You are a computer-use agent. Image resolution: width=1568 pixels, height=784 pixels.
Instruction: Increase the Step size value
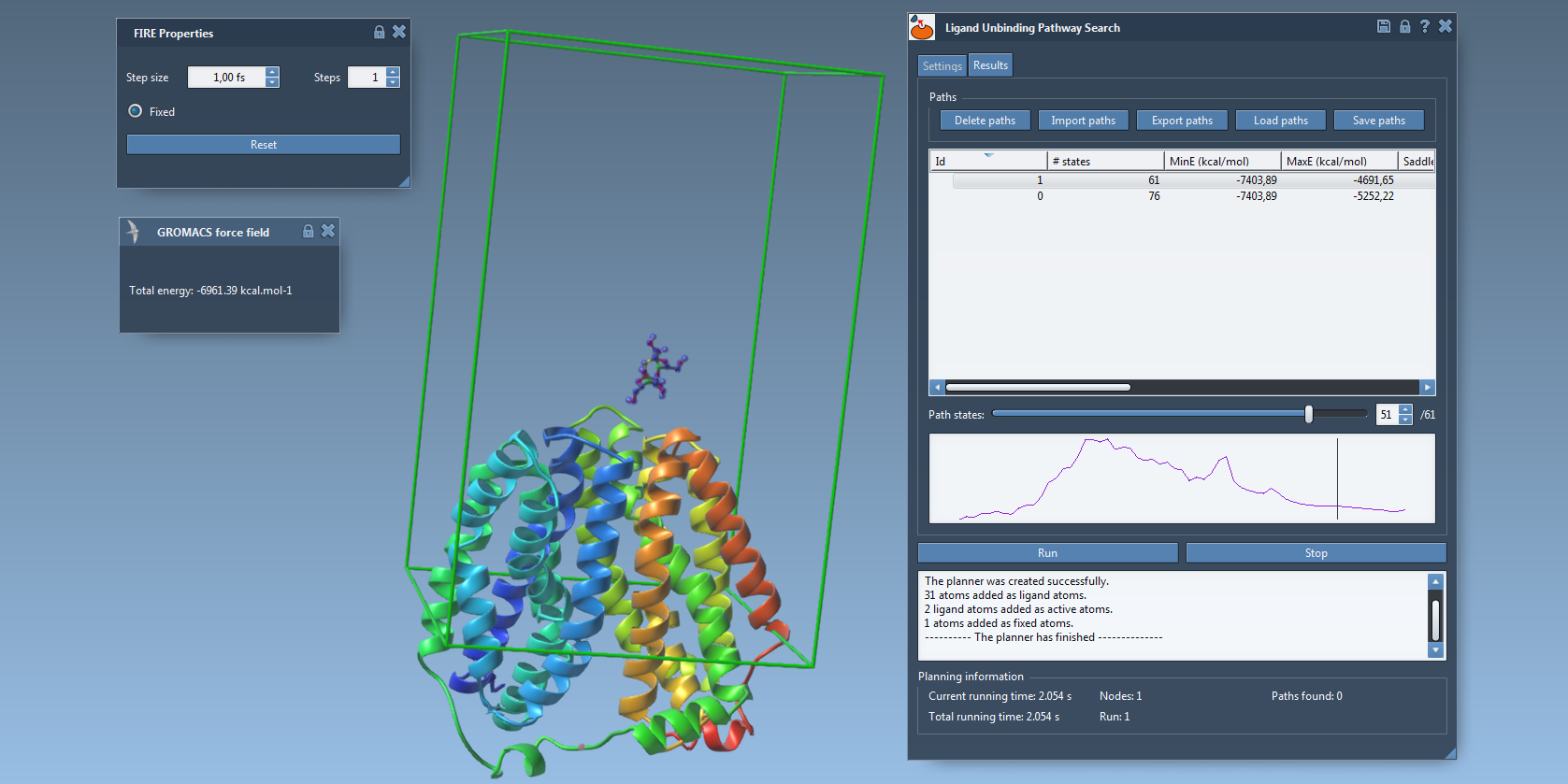[272, 72]
